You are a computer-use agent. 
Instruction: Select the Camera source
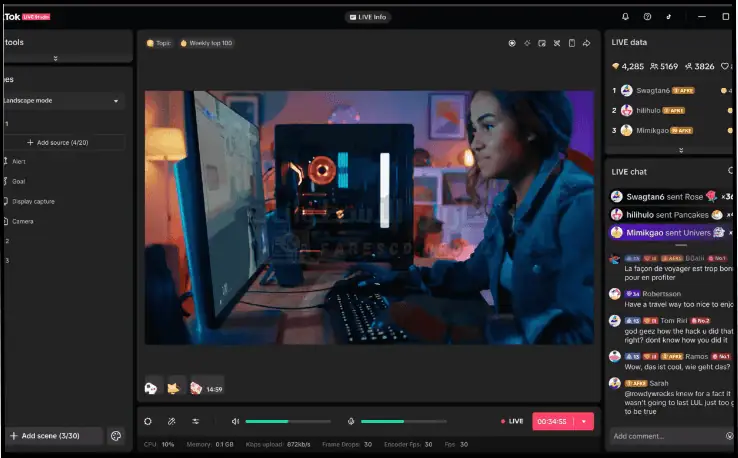pos(23,221)
